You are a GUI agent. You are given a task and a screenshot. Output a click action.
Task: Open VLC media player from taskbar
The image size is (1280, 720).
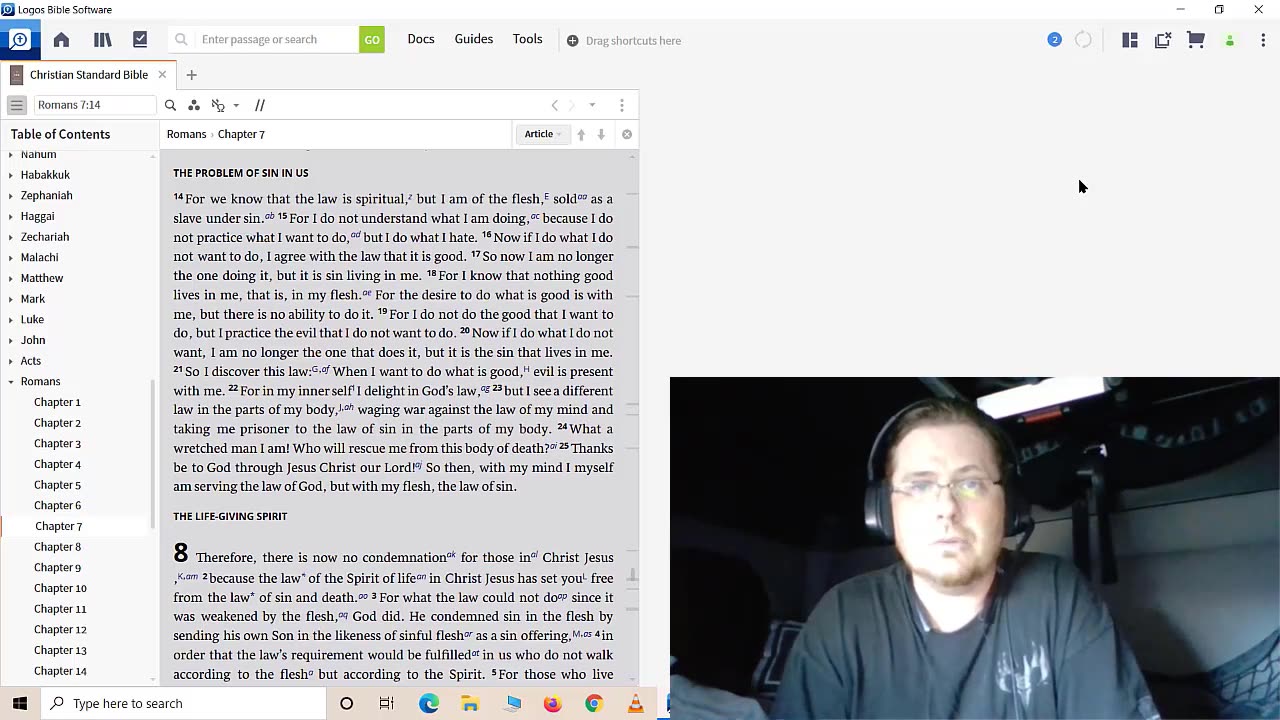(x=635, y=703)
